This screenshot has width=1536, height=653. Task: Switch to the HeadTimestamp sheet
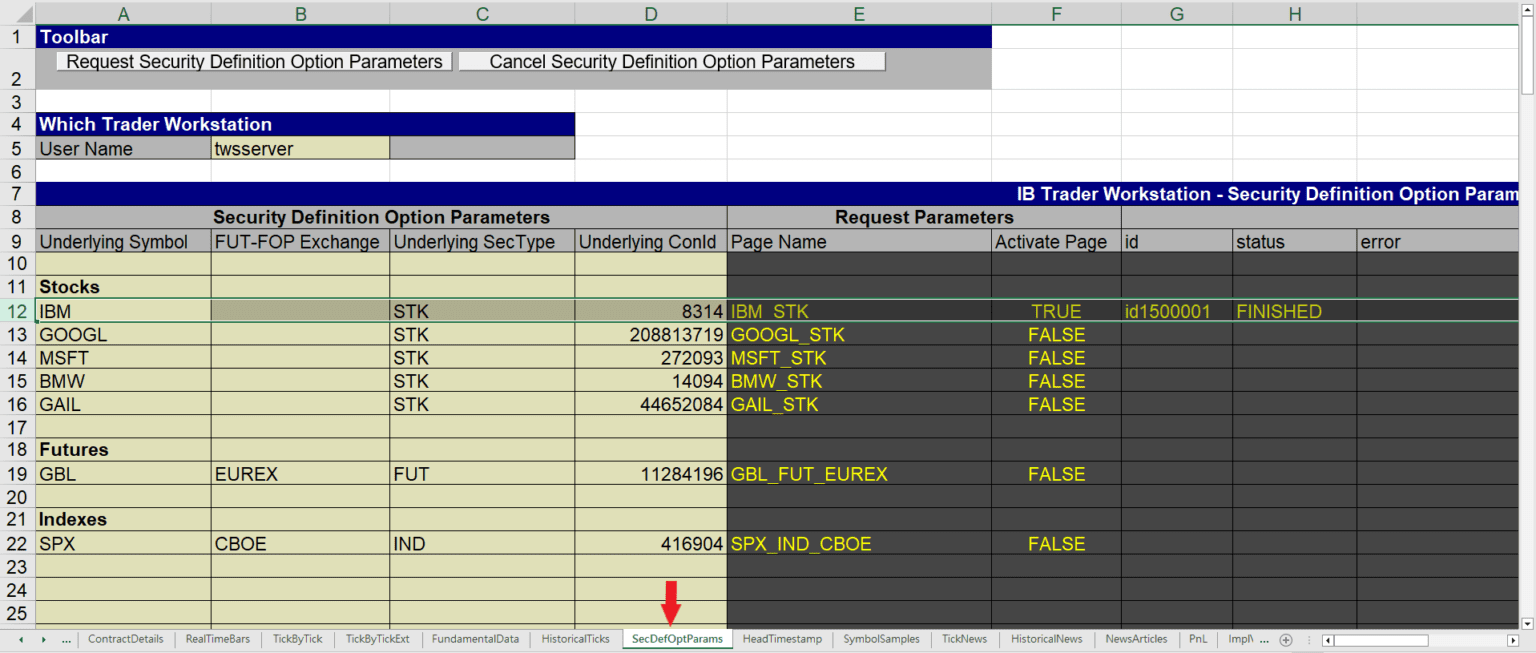coord(782,639)
